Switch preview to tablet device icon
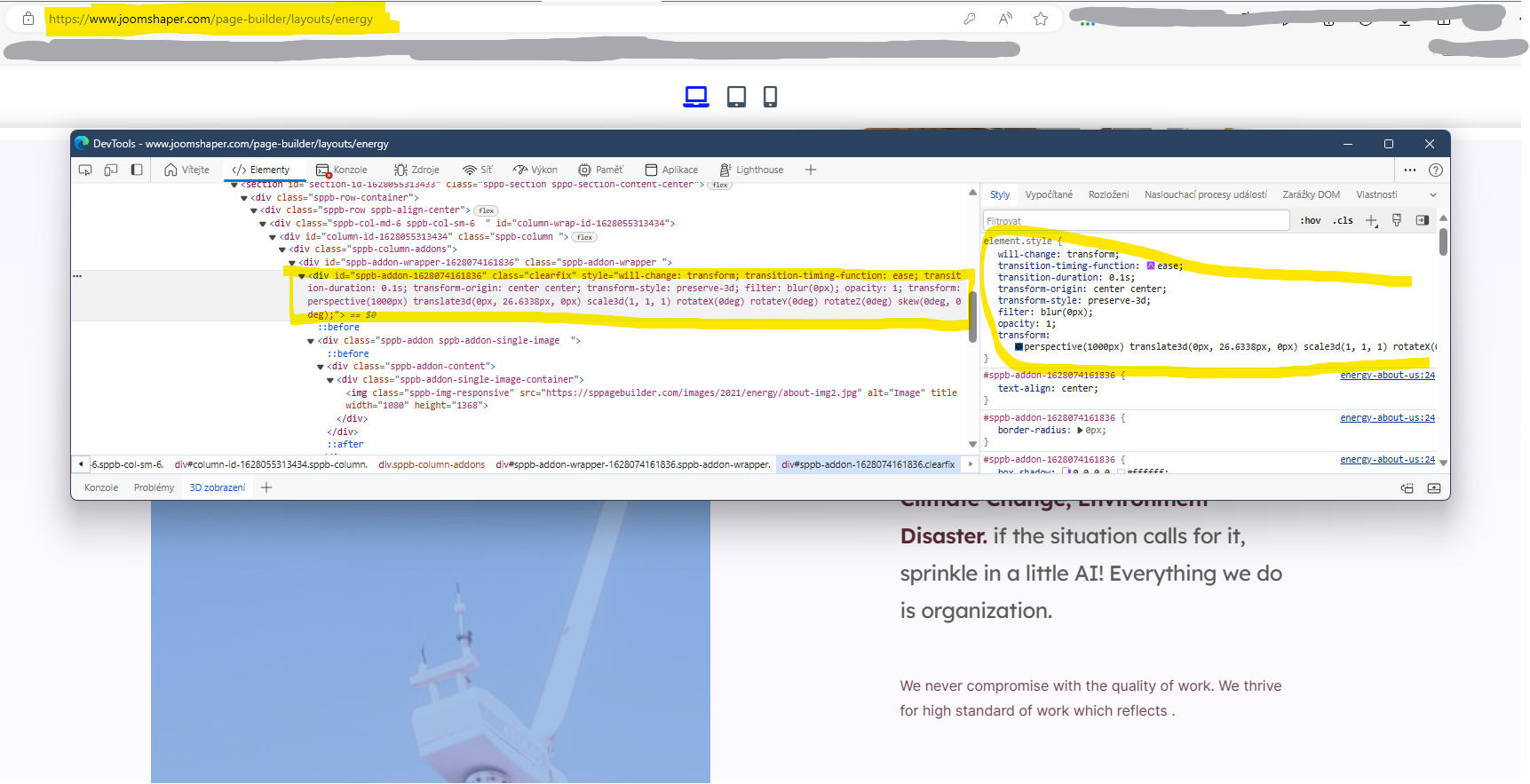The image size is (1530, 784). [736, 97]
